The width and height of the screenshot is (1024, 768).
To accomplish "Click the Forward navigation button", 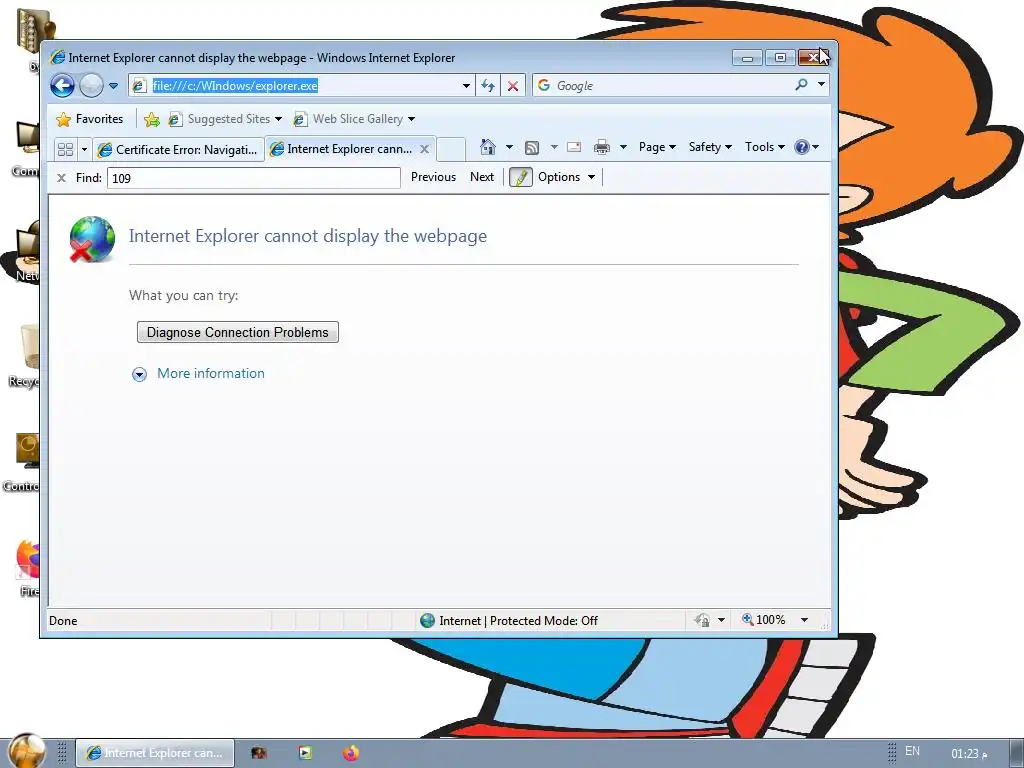I will pos(91,86).
